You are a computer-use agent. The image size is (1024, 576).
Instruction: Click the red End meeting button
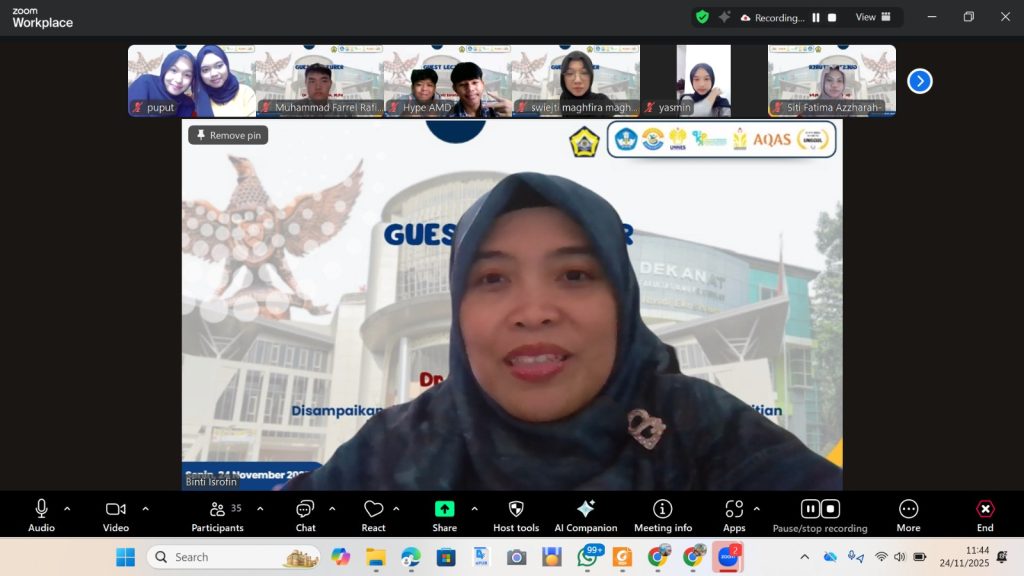point(985,509)
